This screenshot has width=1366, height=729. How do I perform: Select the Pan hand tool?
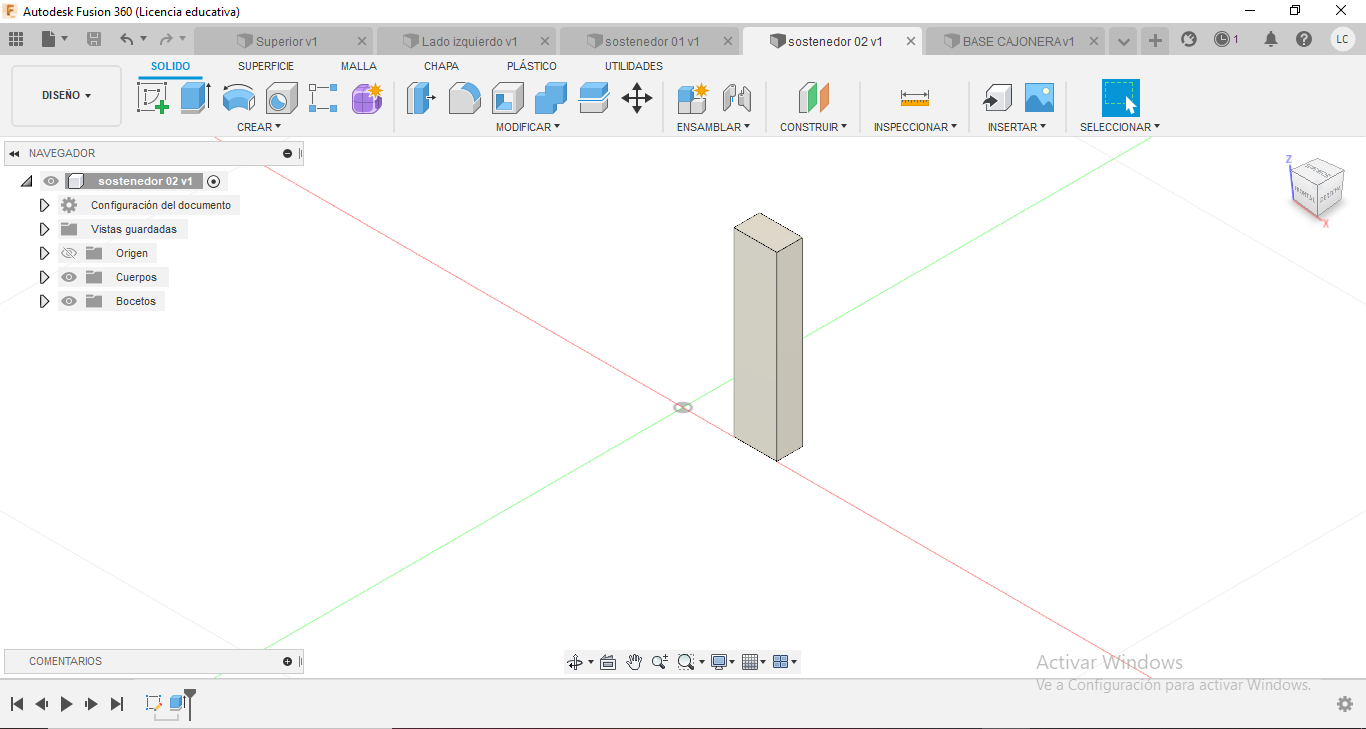(634, 662)
